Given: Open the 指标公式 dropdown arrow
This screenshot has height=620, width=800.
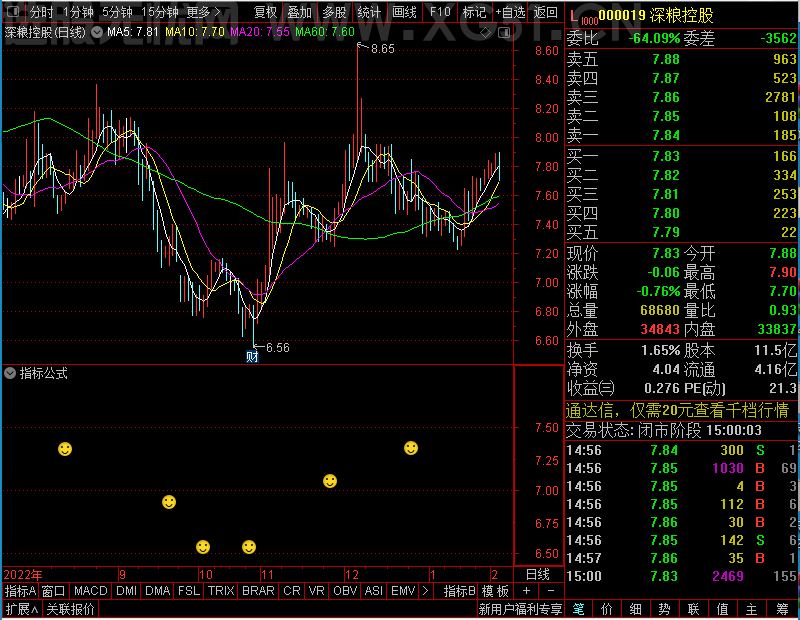Looking at the screenshot, I should (10, 374).
